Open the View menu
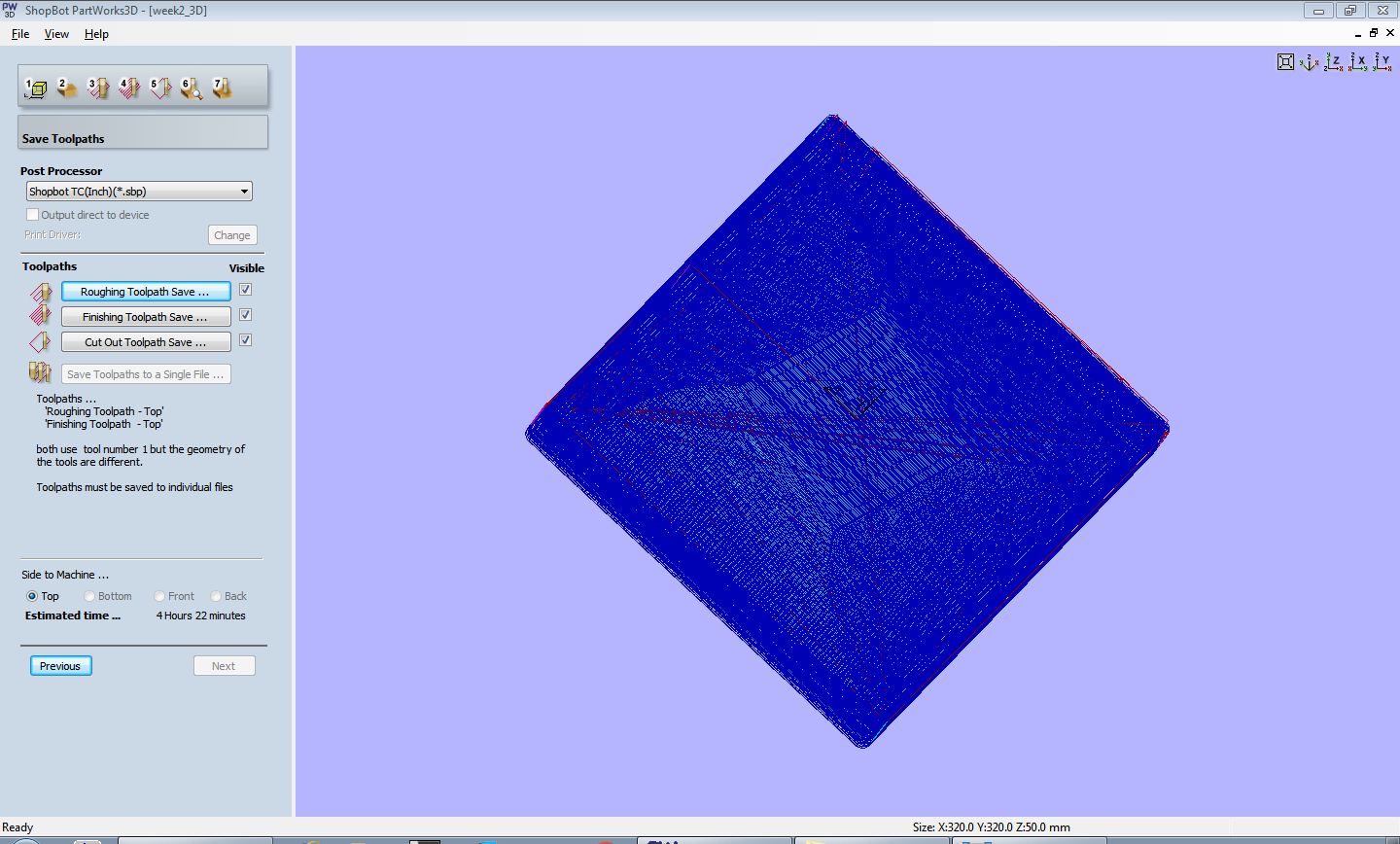The height and width of the screenshot is (844, 1400). pyautogui.click(x=56, y=33)
